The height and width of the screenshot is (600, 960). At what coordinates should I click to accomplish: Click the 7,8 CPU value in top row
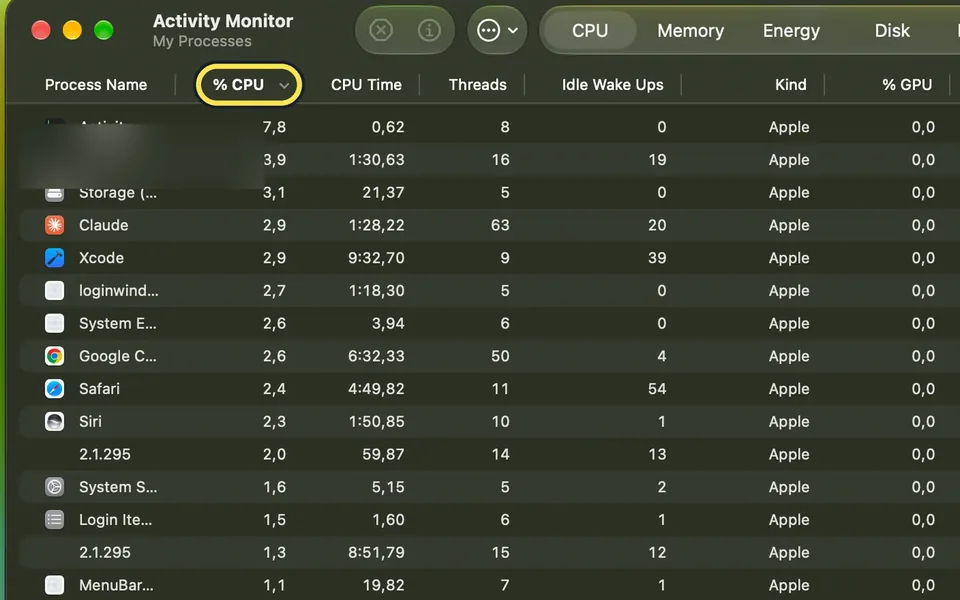pyautogui.click(x=274, y=127)
